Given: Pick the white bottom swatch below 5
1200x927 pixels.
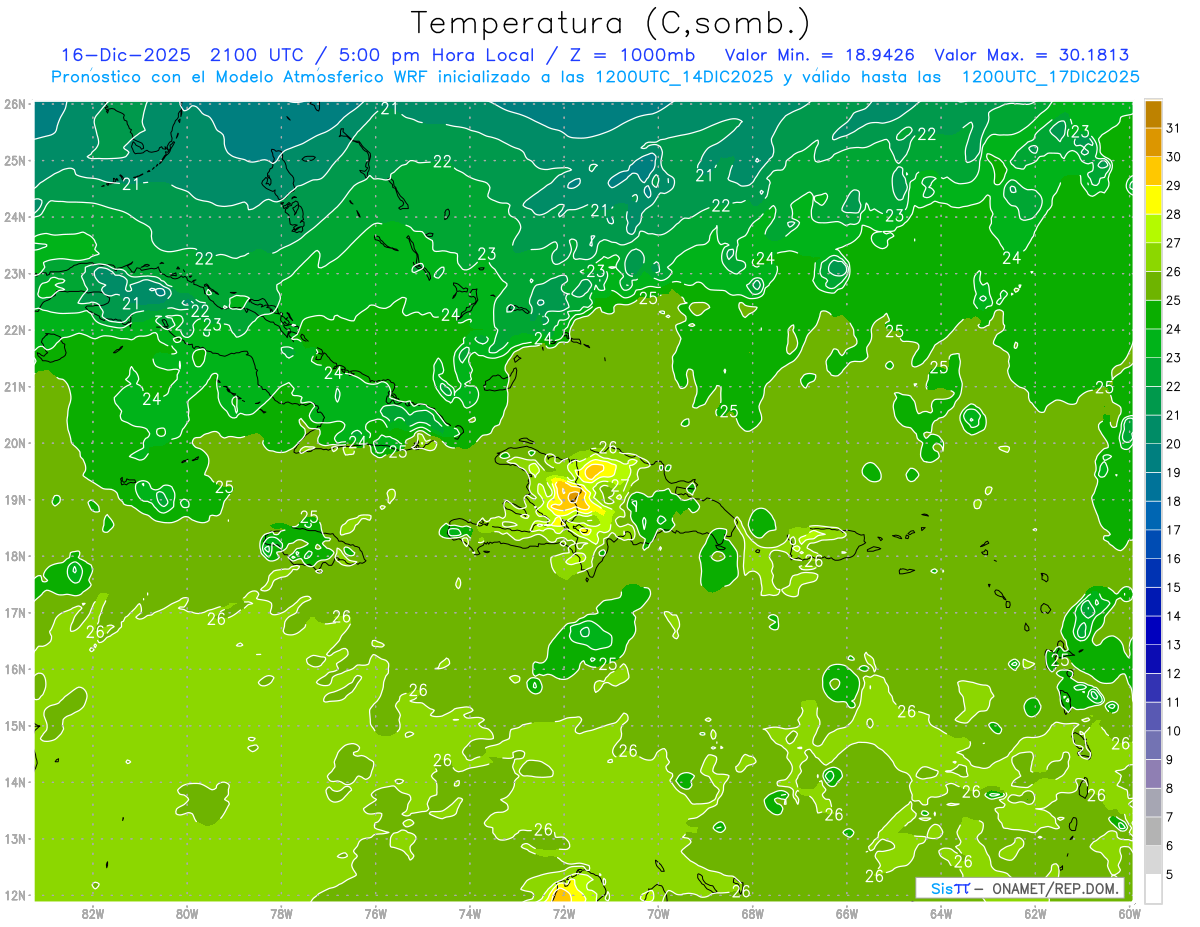Looking at the screenshot, I should 1153,887.
